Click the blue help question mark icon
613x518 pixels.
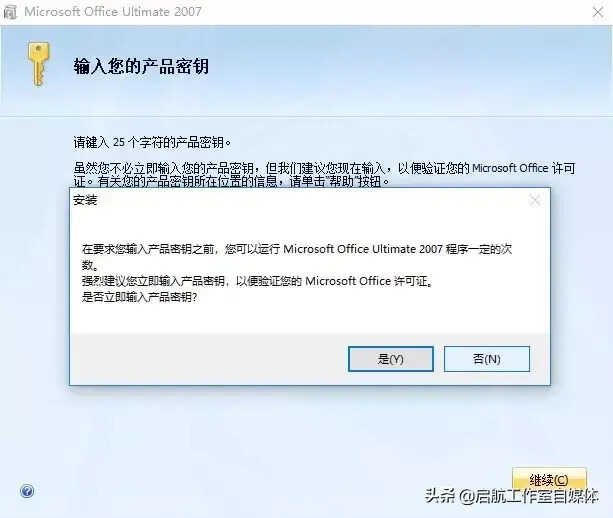27,491
